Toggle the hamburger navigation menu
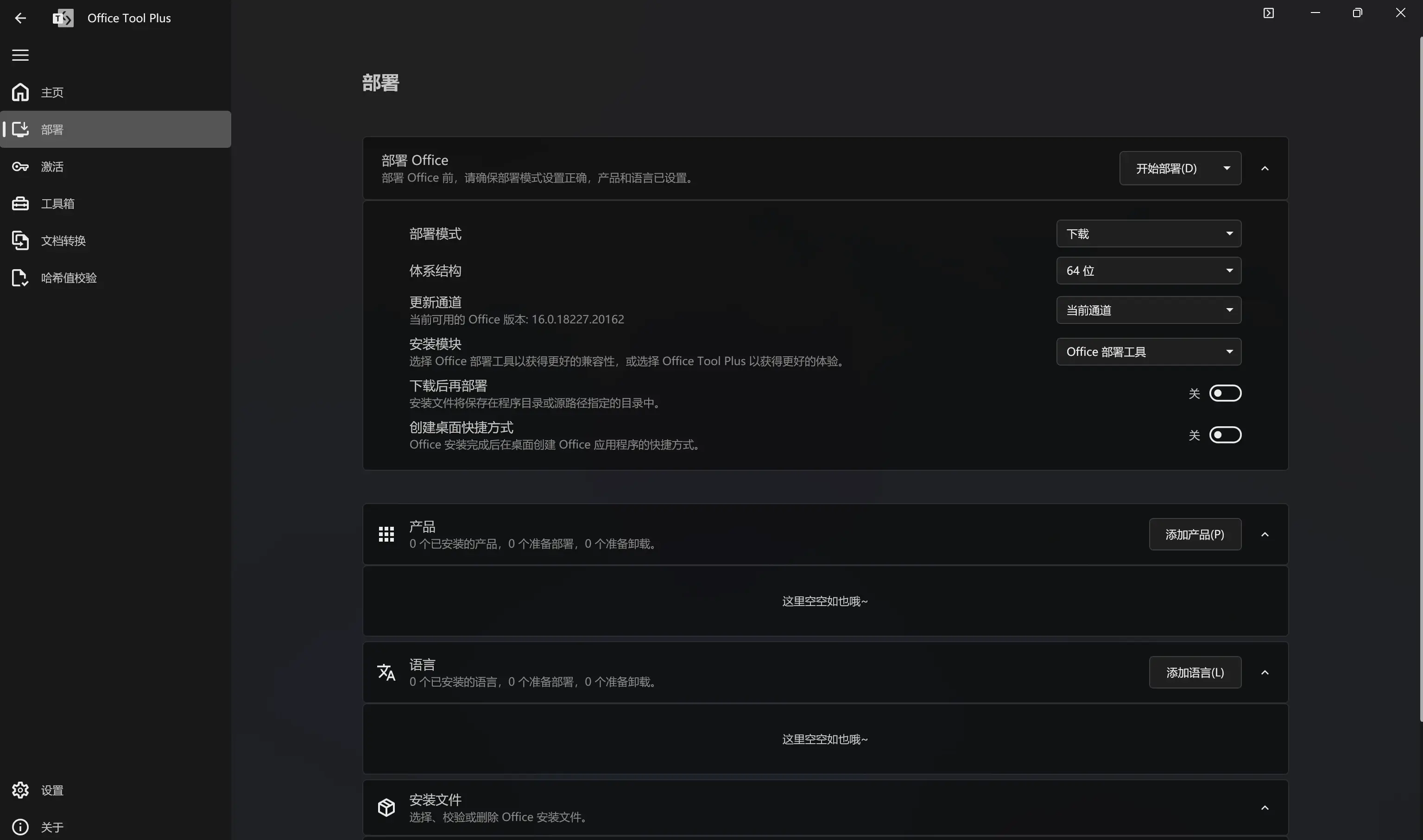 pos(20,55)
